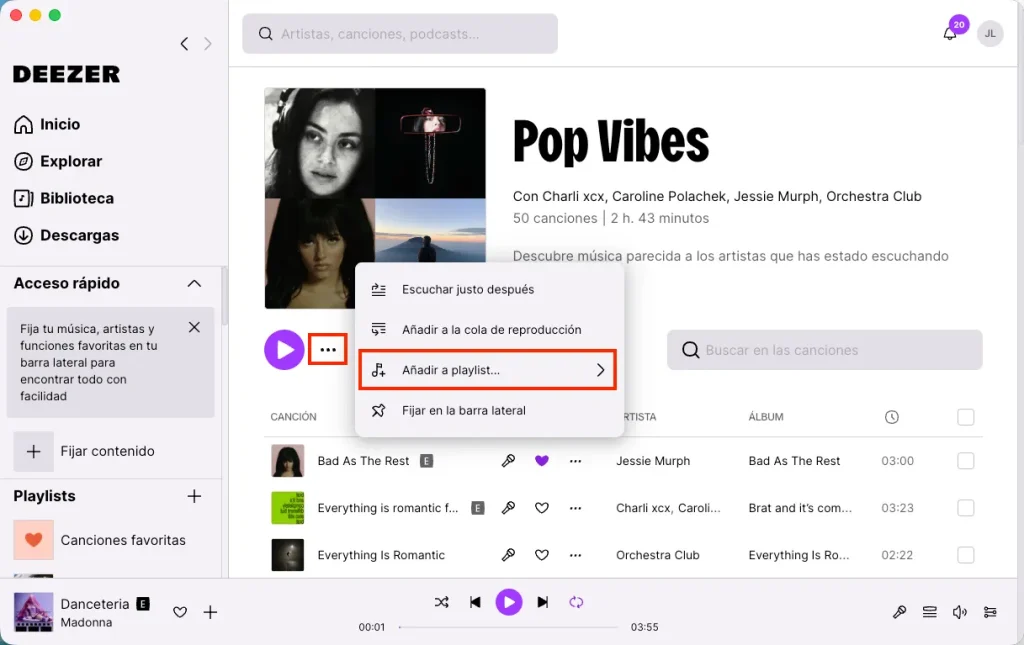Open Orchestra Club artist link
The height and width of the screenshot is (645, 1024).
658,555
